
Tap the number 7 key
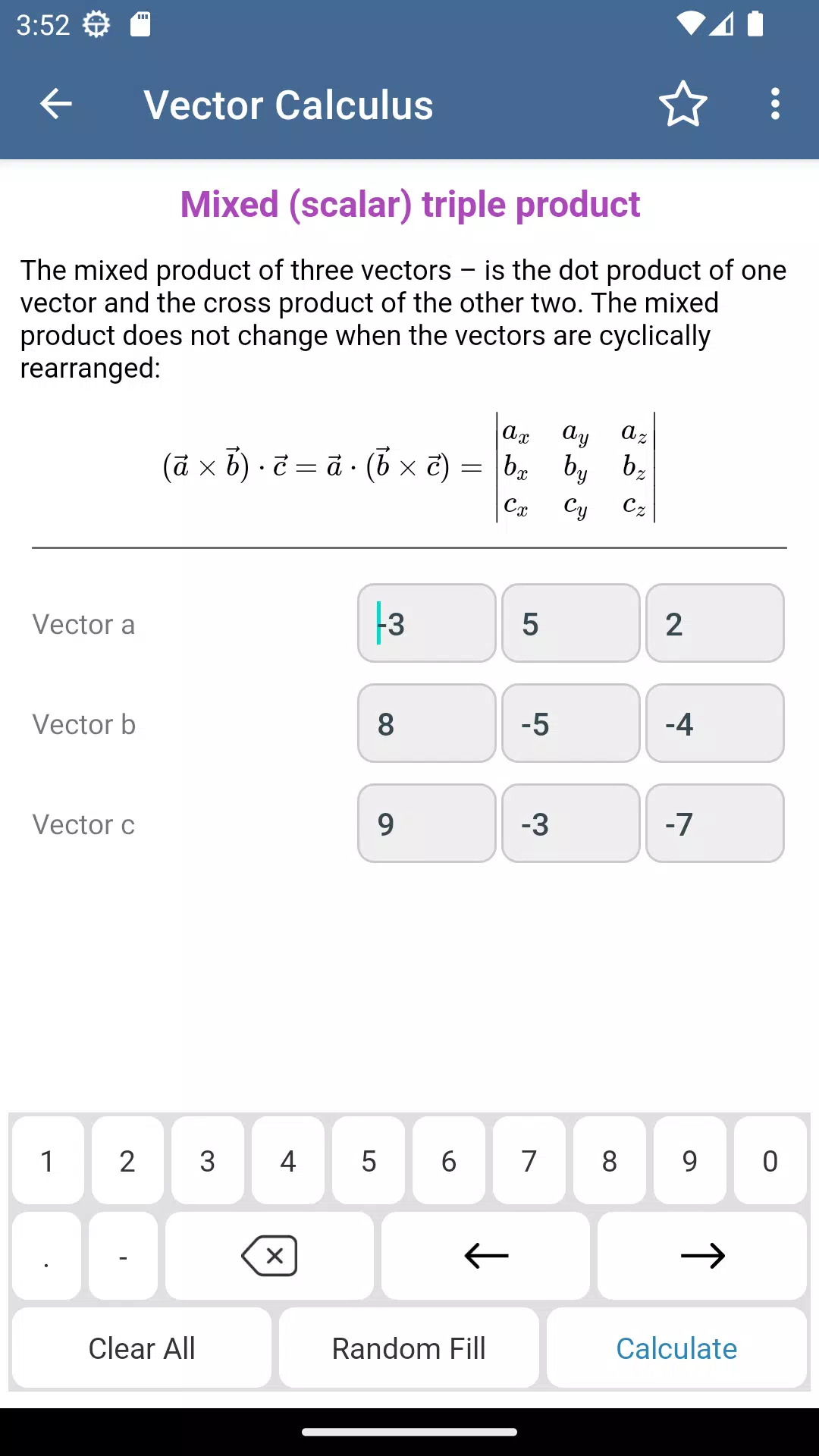pyautogui.click(x=529, y=1160)
